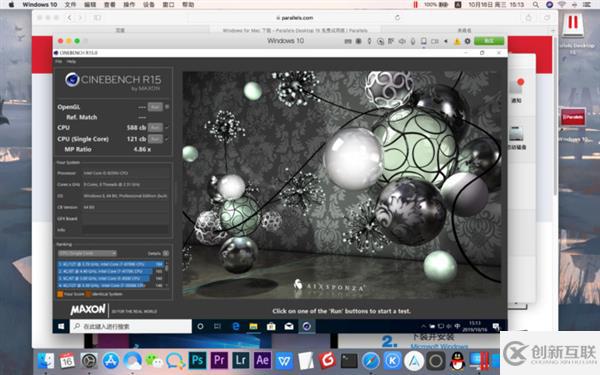
Task: Open the Safari share button
Action: [x=528, y=18]
